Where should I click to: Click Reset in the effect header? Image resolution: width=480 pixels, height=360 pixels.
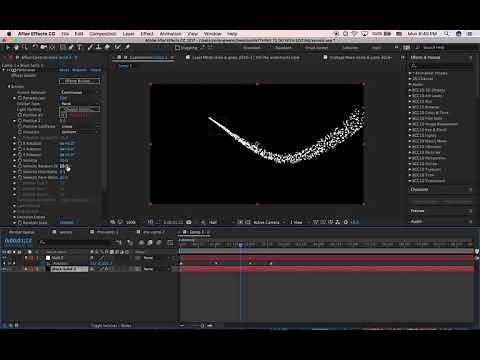[x=64, y=70]
